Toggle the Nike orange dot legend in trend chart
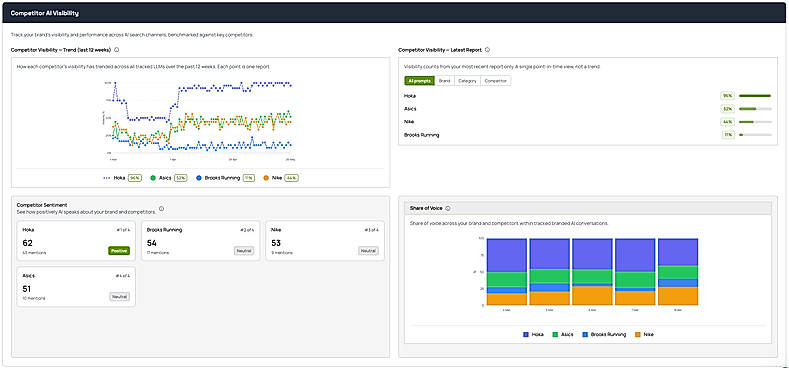The height and width of the screenshot is (368, 789). coord(266,178)
